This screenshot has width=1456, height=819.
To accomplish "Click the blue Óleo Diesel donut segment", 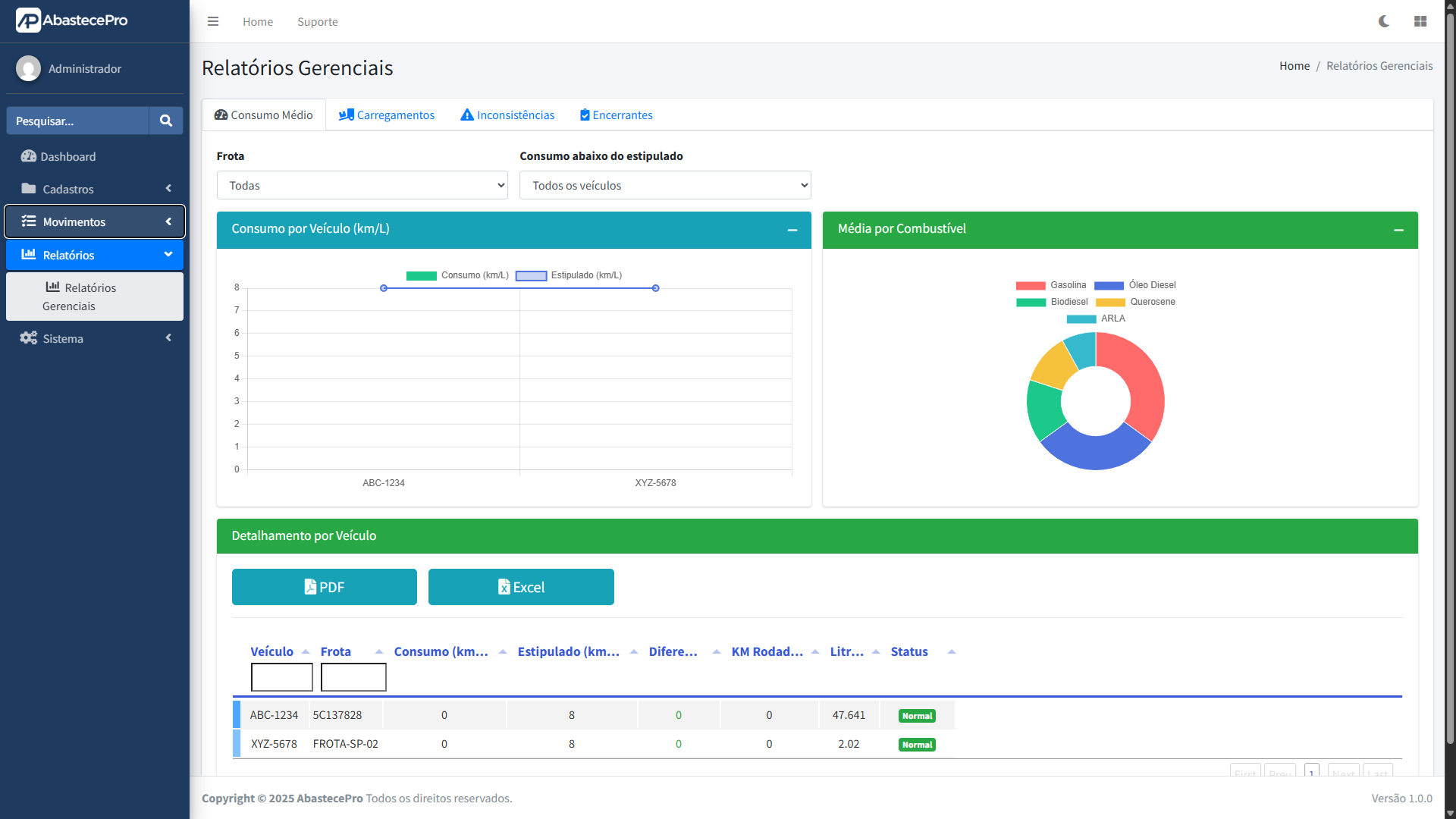I will (1095, 451).
